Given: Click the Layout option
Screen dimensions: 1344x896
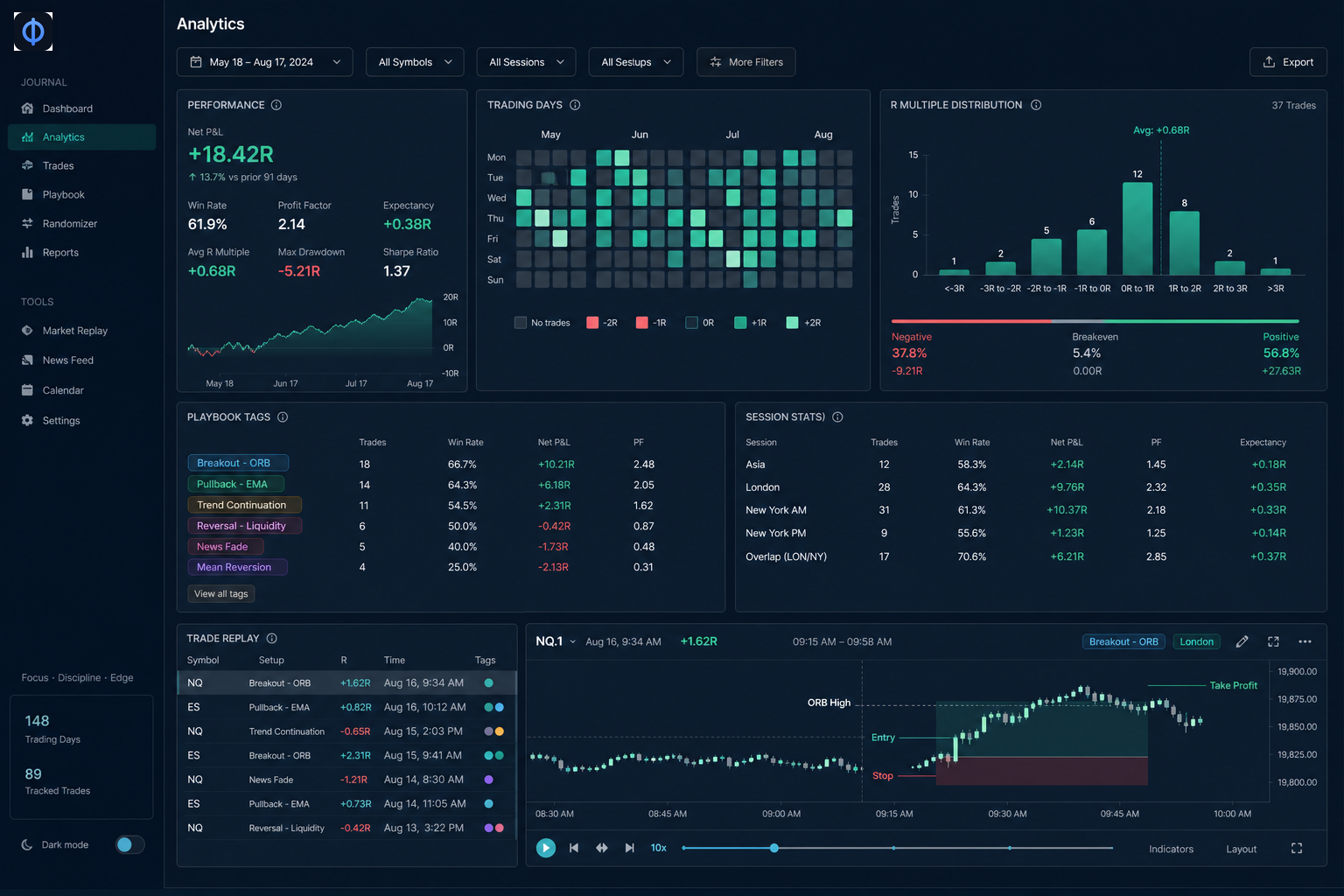Looking at the screenshot, I should 1241,849.
